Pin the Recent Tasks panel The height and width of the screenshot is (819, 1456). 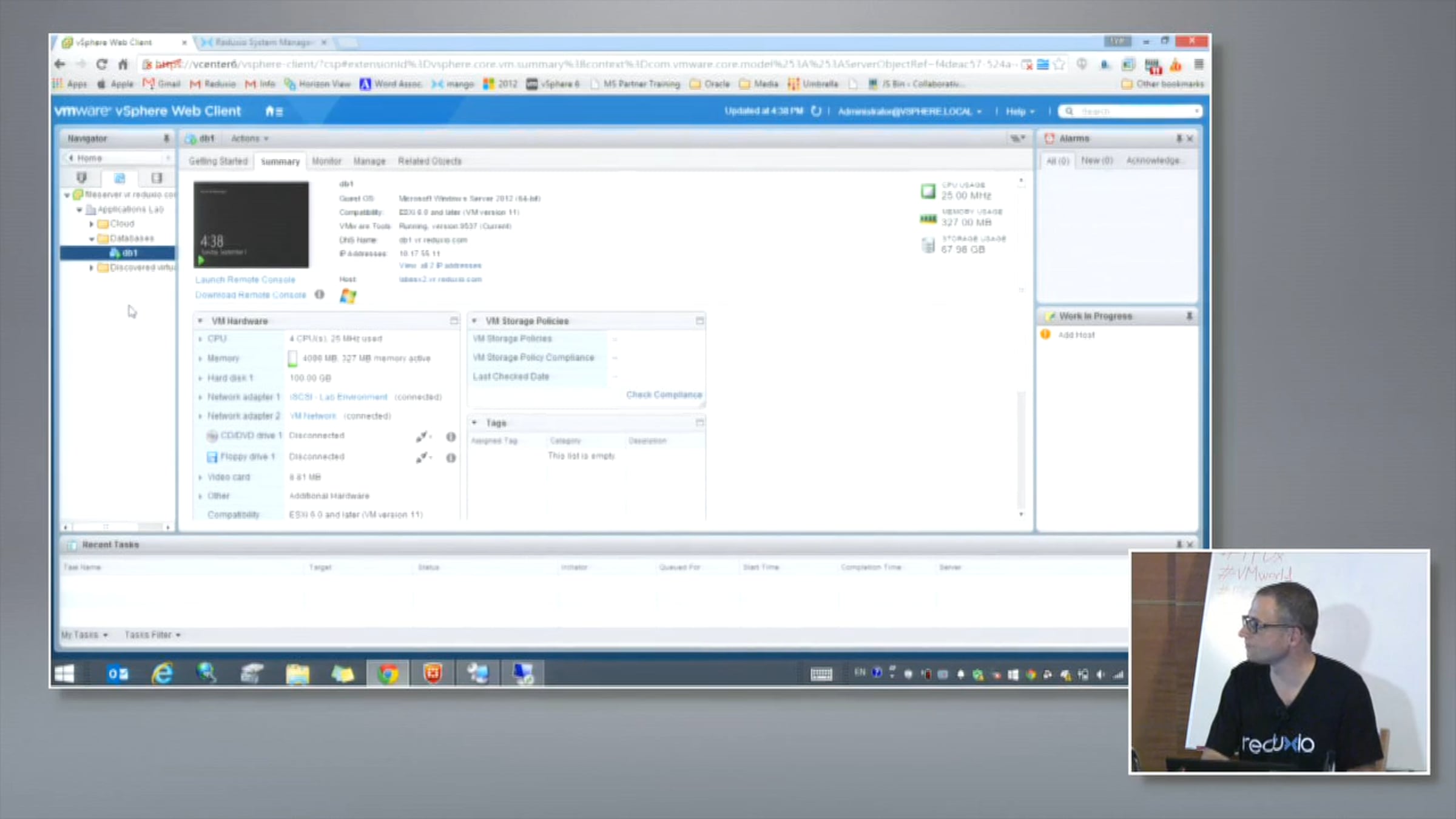pyautogui.click(x=1179, y=544)
